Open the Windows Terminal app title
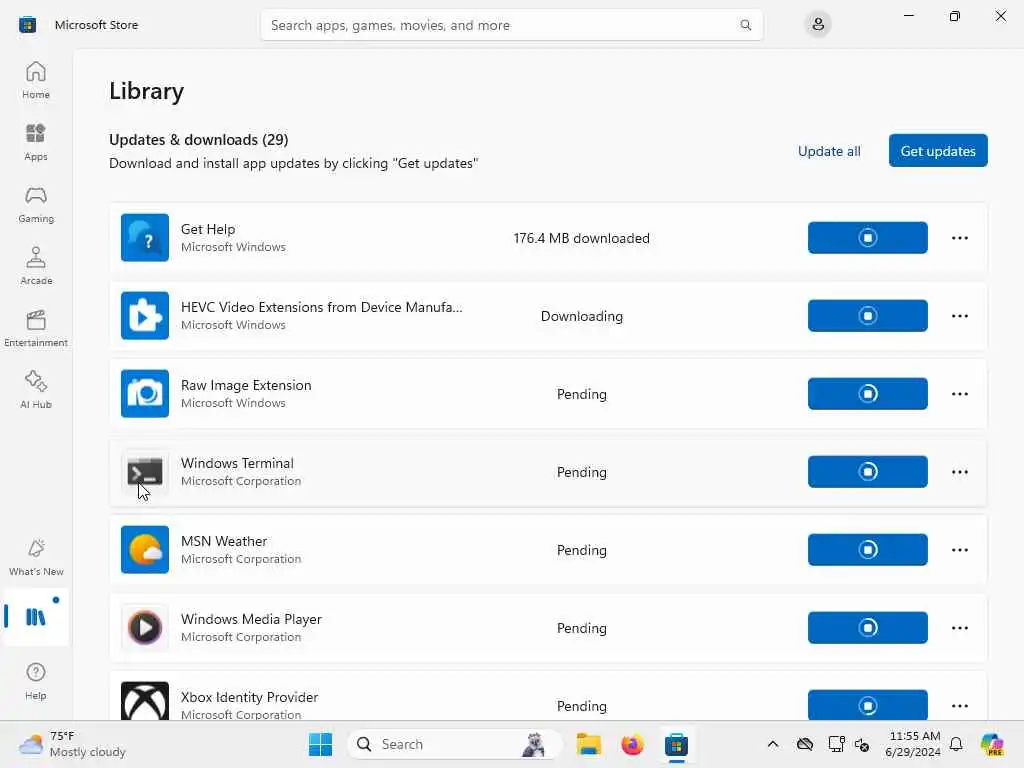 (237, 463)
